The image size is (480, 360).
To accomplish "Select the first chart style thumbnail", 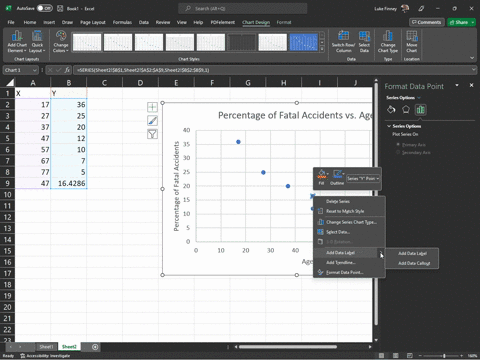I will click(87, 42).
